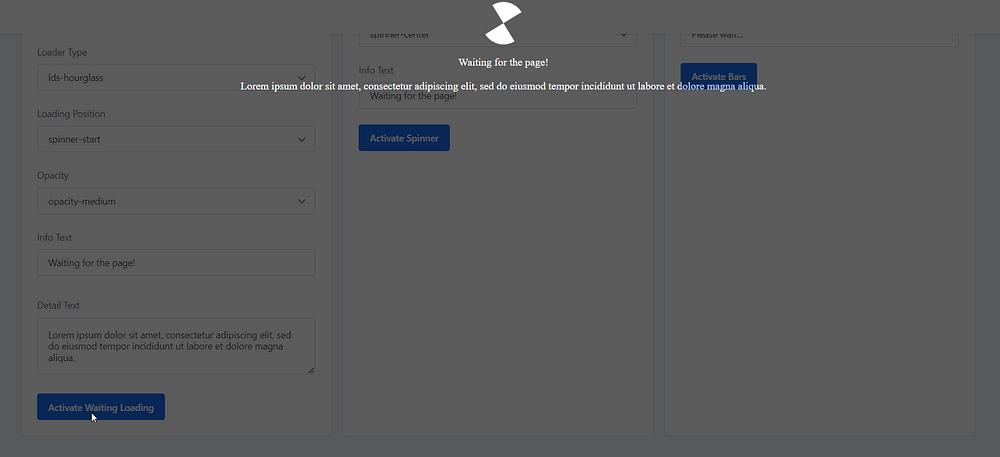
Task: Click the hourglass loading spinner icon
Action: (503, 23)
